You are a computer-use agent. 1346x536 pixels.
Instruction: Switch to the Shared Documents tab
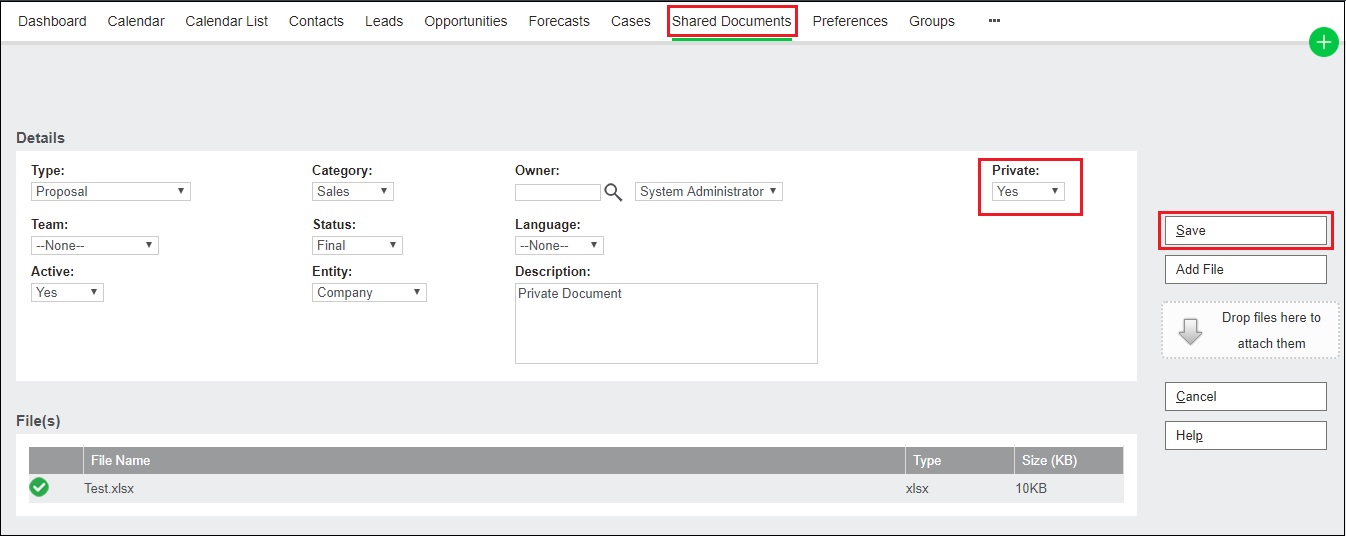point(732,21)
